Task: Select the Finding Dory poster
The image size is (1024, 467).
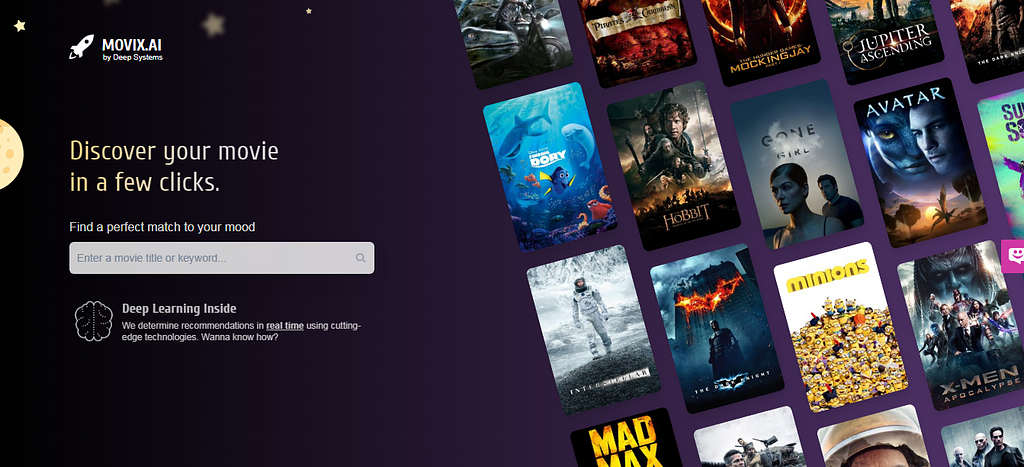Action: click(x=550, y=167)
